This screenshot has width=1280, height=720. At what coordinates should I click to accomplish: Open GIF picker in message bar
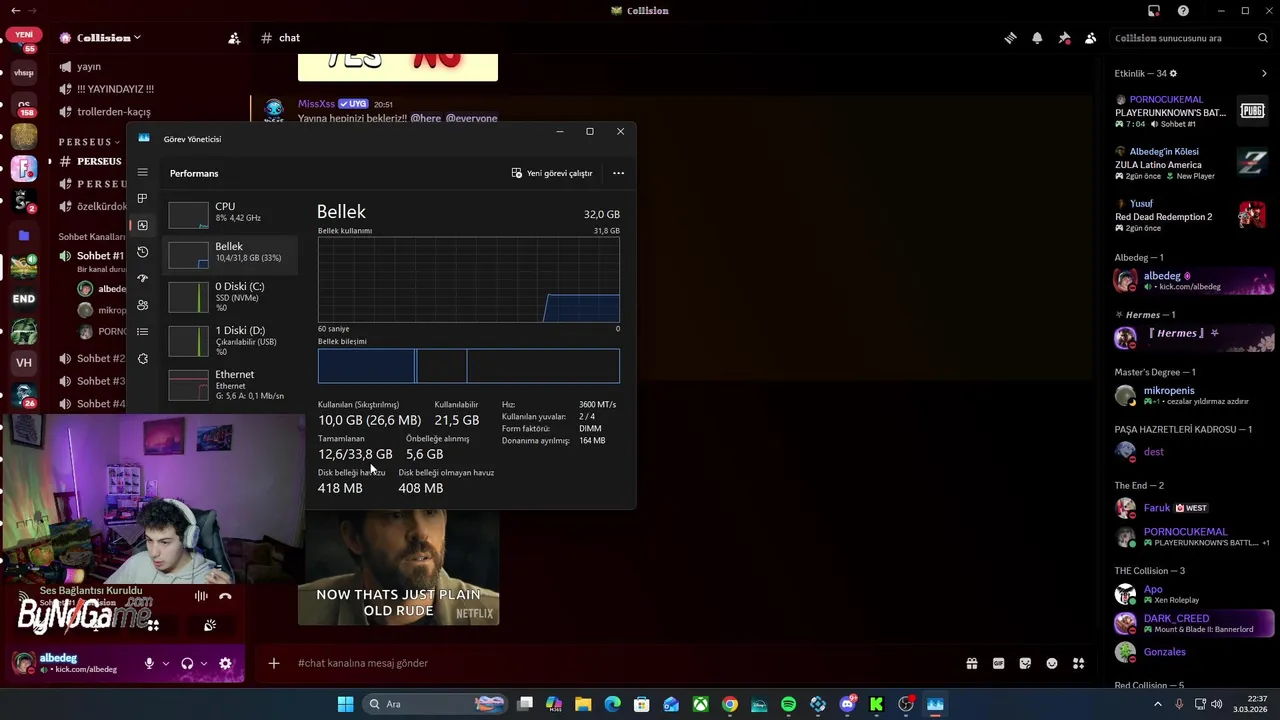(998, 663)
